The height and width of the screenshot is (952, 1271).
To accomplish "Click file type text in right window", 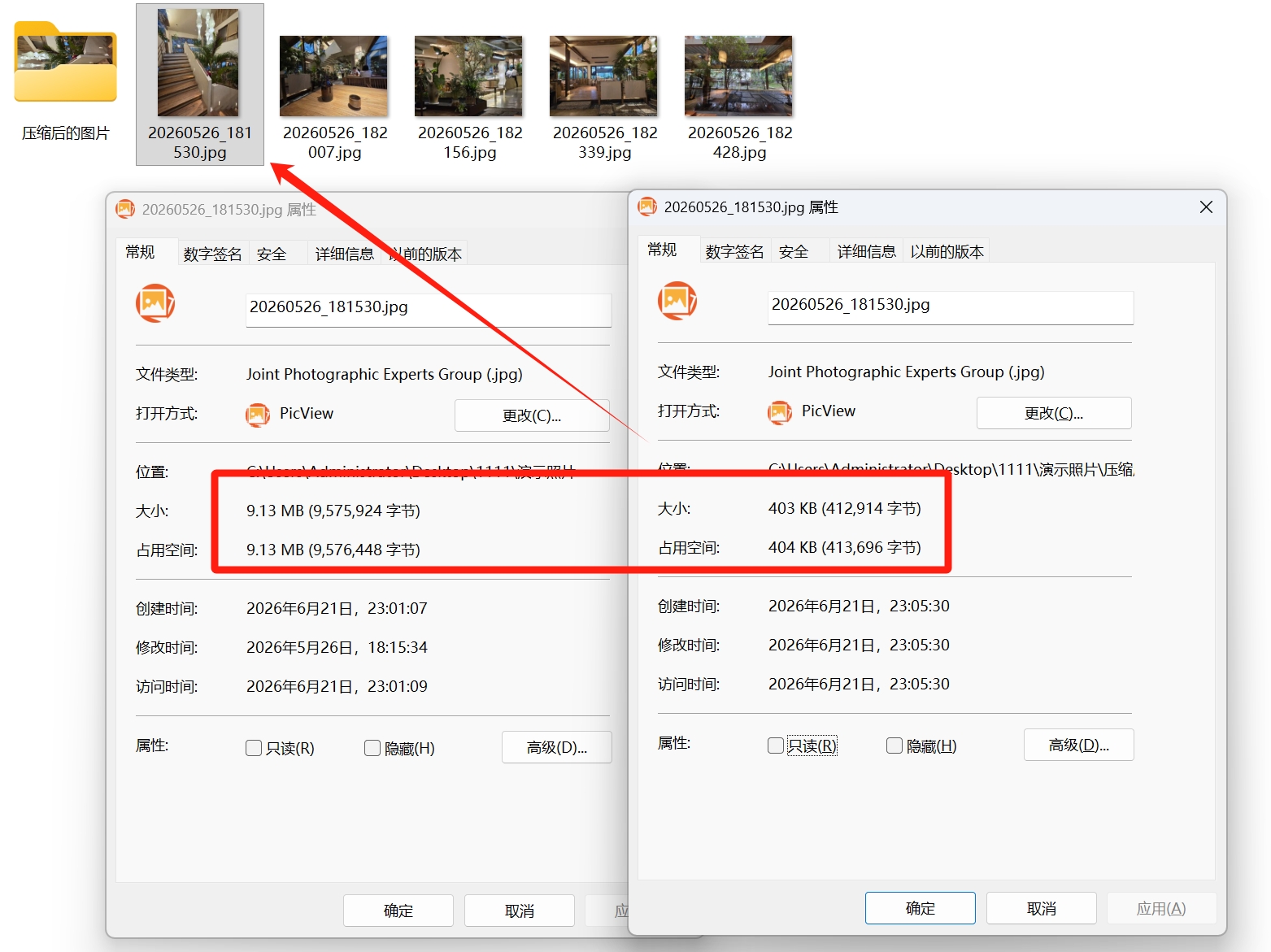I will coord(906,372).
